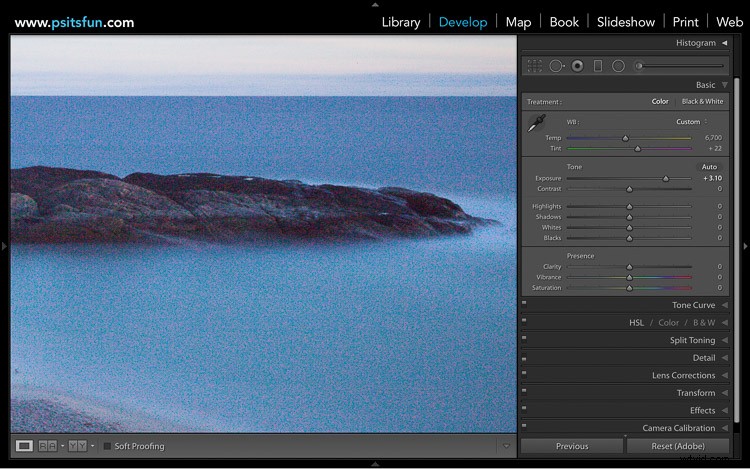The width and height of the screenshot is (750, 469).
Task: Expand the Tone Curve panel triangle
Action: click(x=725, y=305)
